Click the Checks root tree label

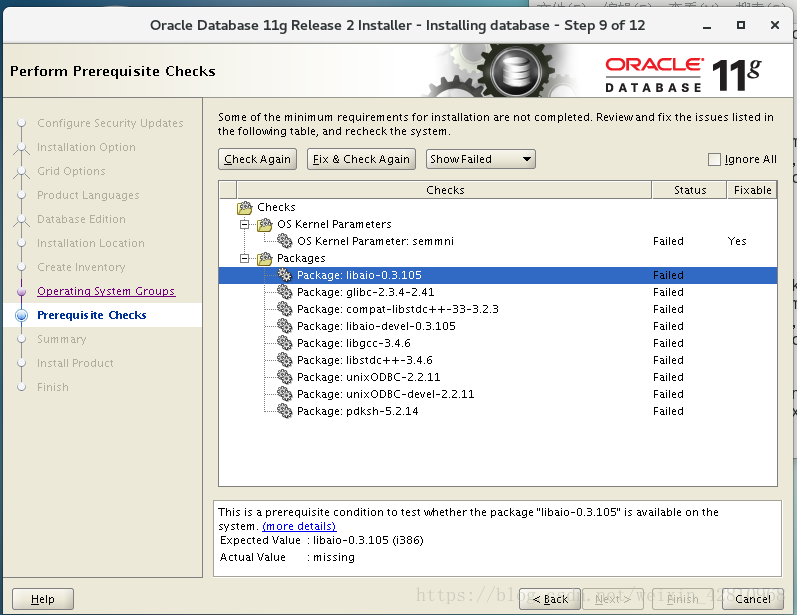coord(276,207)
